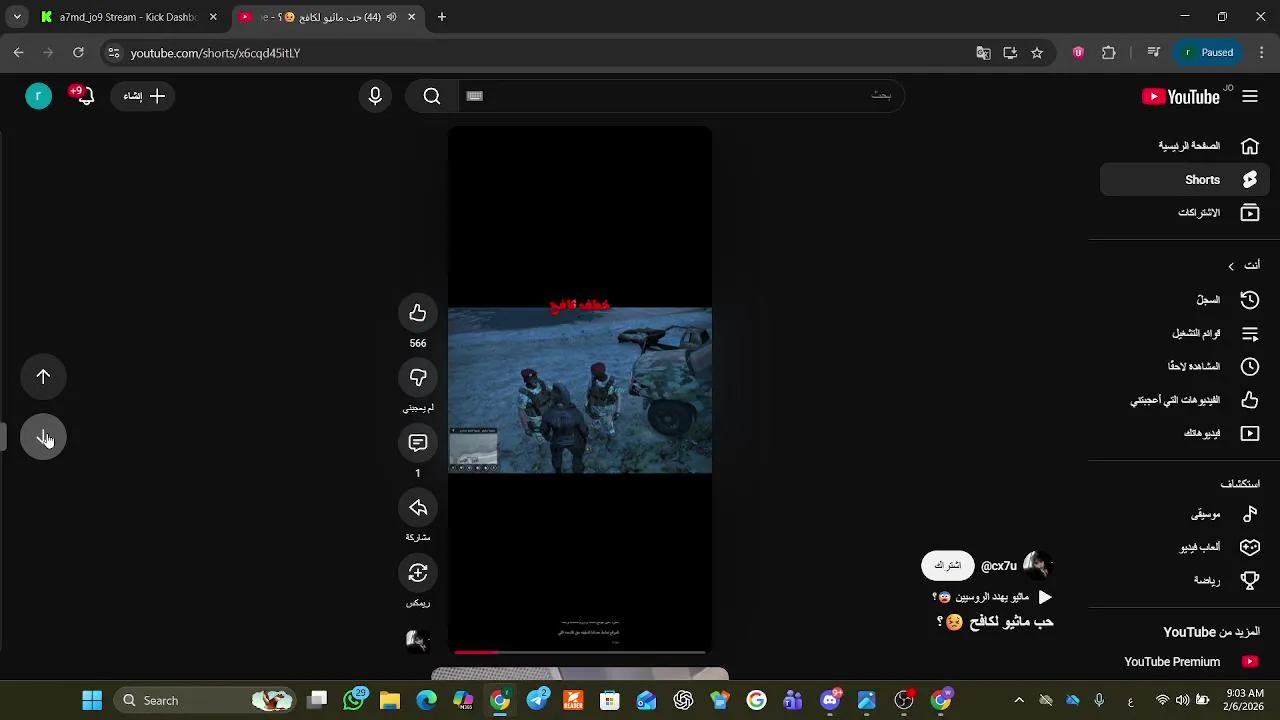The height and width of the screenshot is (720, 1280).
Task: Open قوائم التشغيل (Playlists) in the sidebar
Action: [x=1185, y=333]
